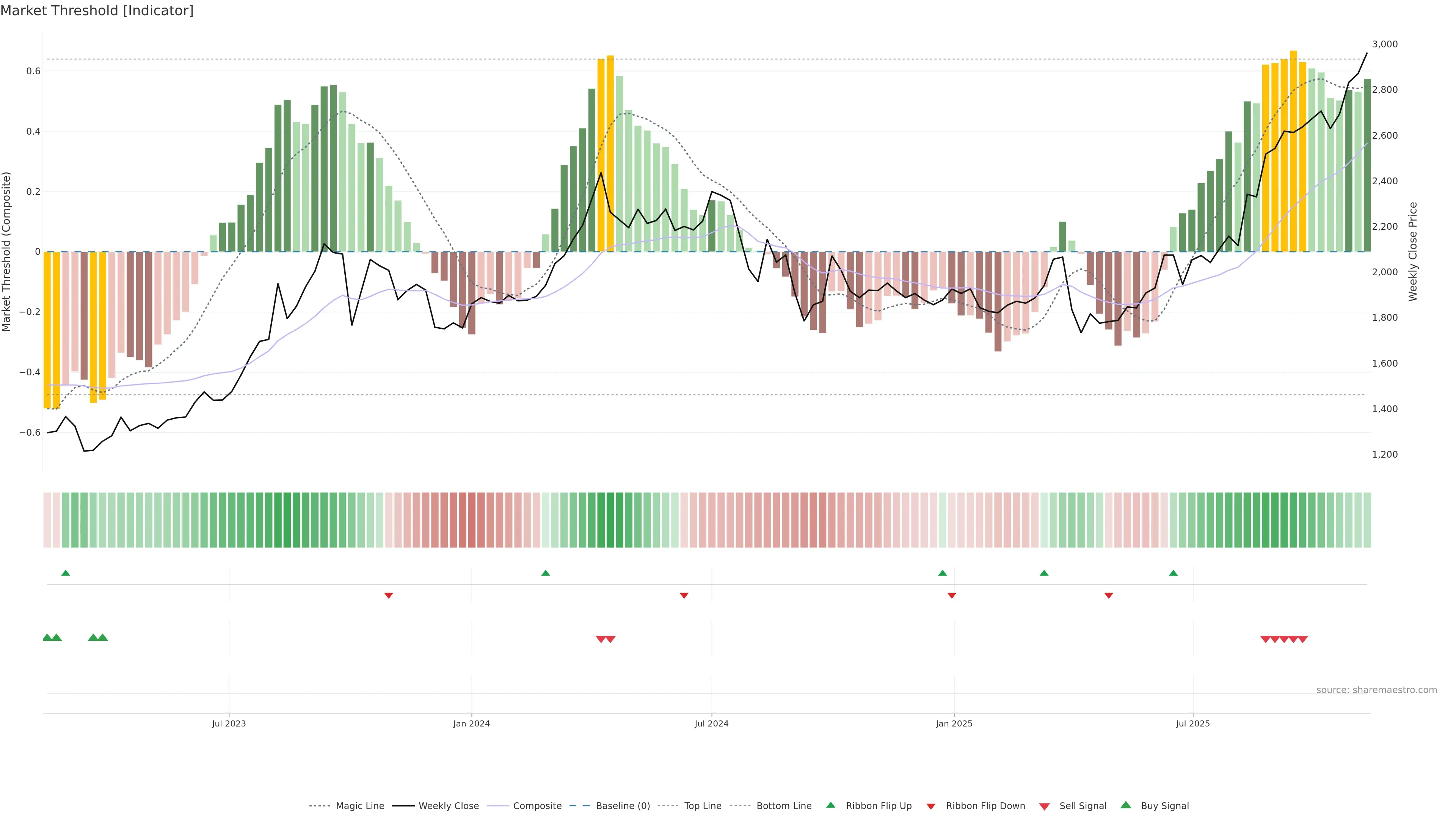The image size is (1456, 819).
Task: Click the Ribbon Flip Up marker before Jul 2025
Action: [1174, 573]
